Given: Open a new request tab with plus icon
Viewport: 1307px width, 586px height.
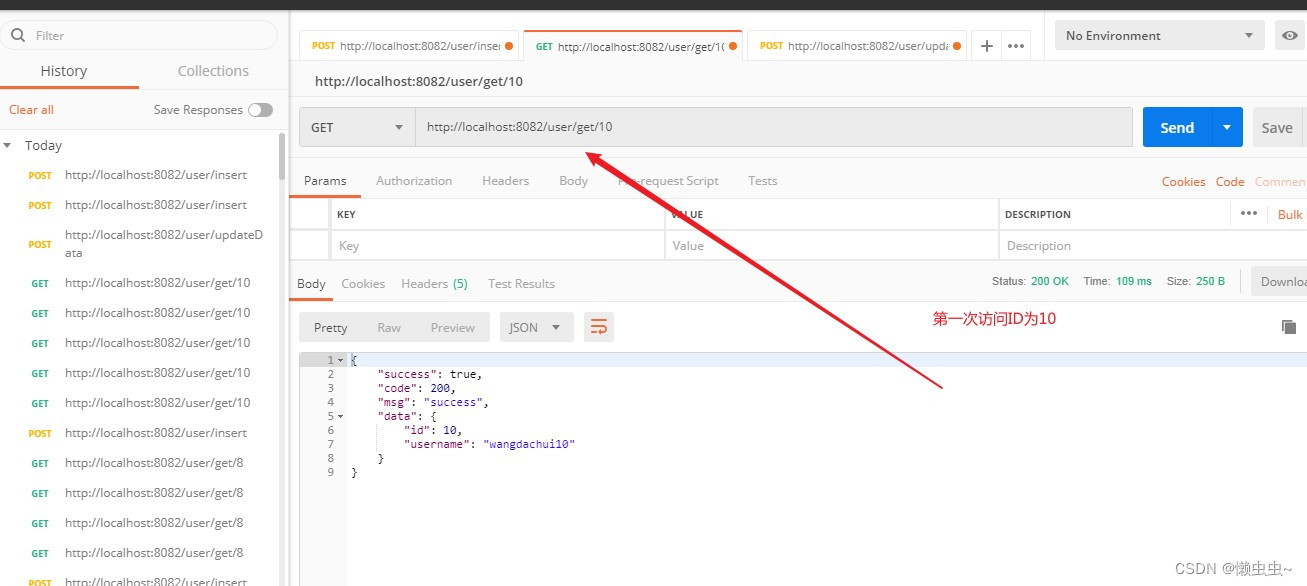Looking at the screenshot, I should [987, 46].
